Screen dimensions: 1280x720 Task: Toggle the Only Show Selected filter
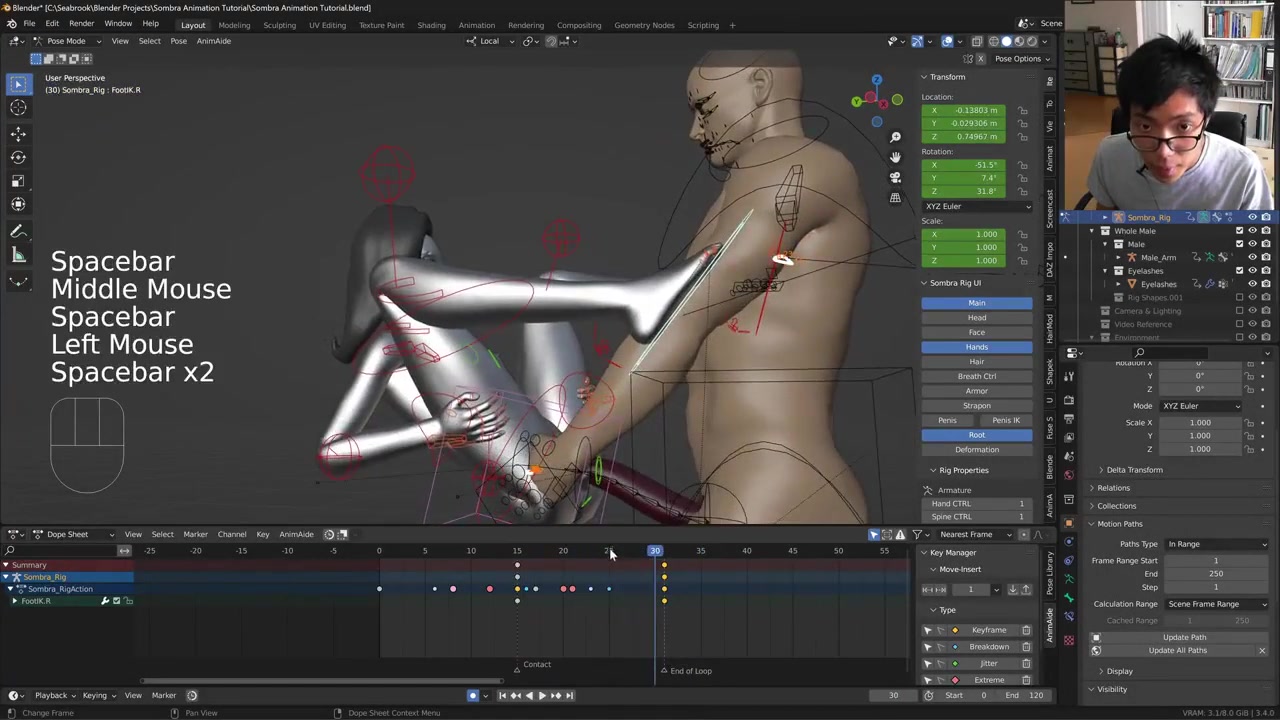click(x=874, y=534)
